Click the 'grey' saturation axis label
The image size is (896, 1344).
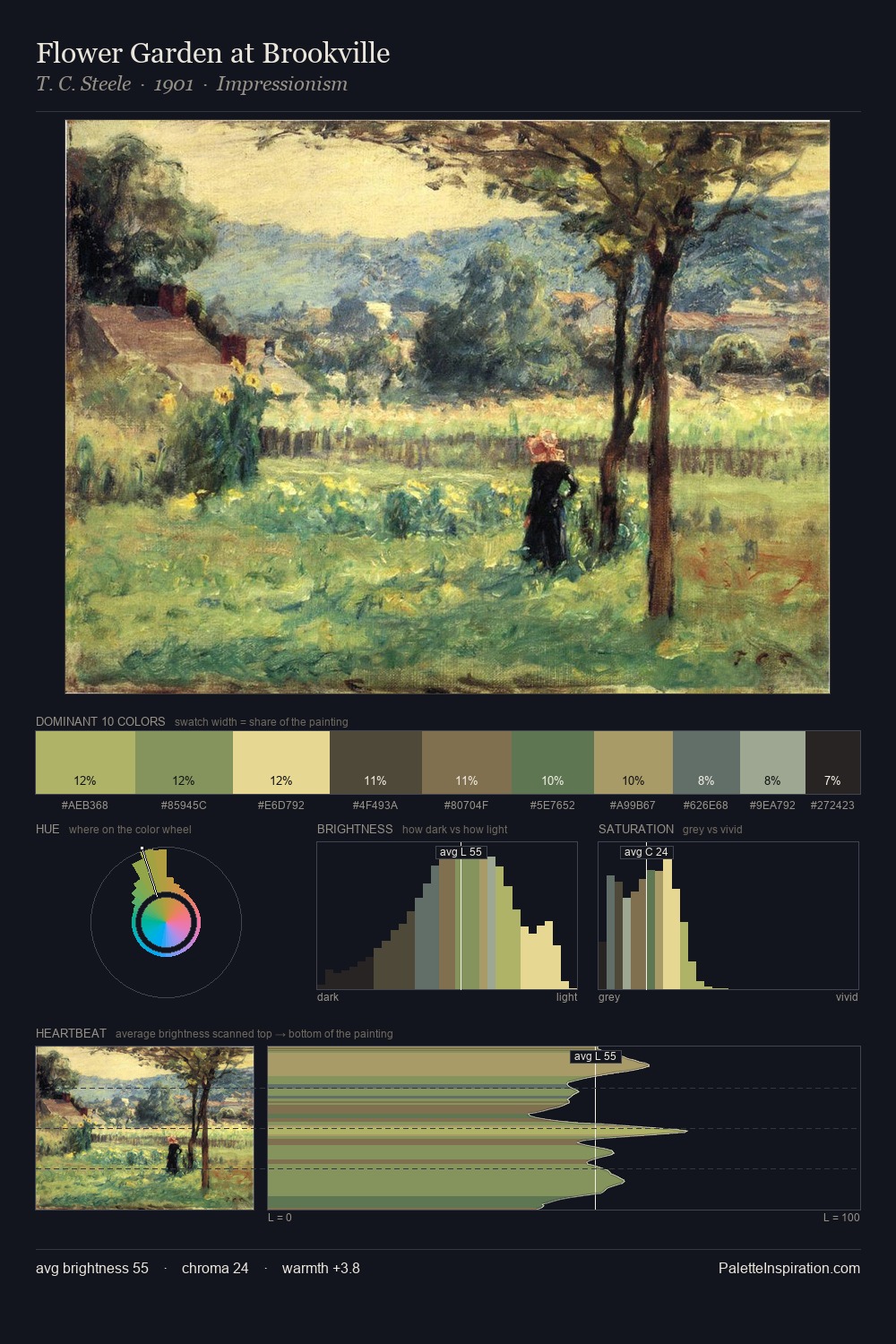click(x=609, y=997)
